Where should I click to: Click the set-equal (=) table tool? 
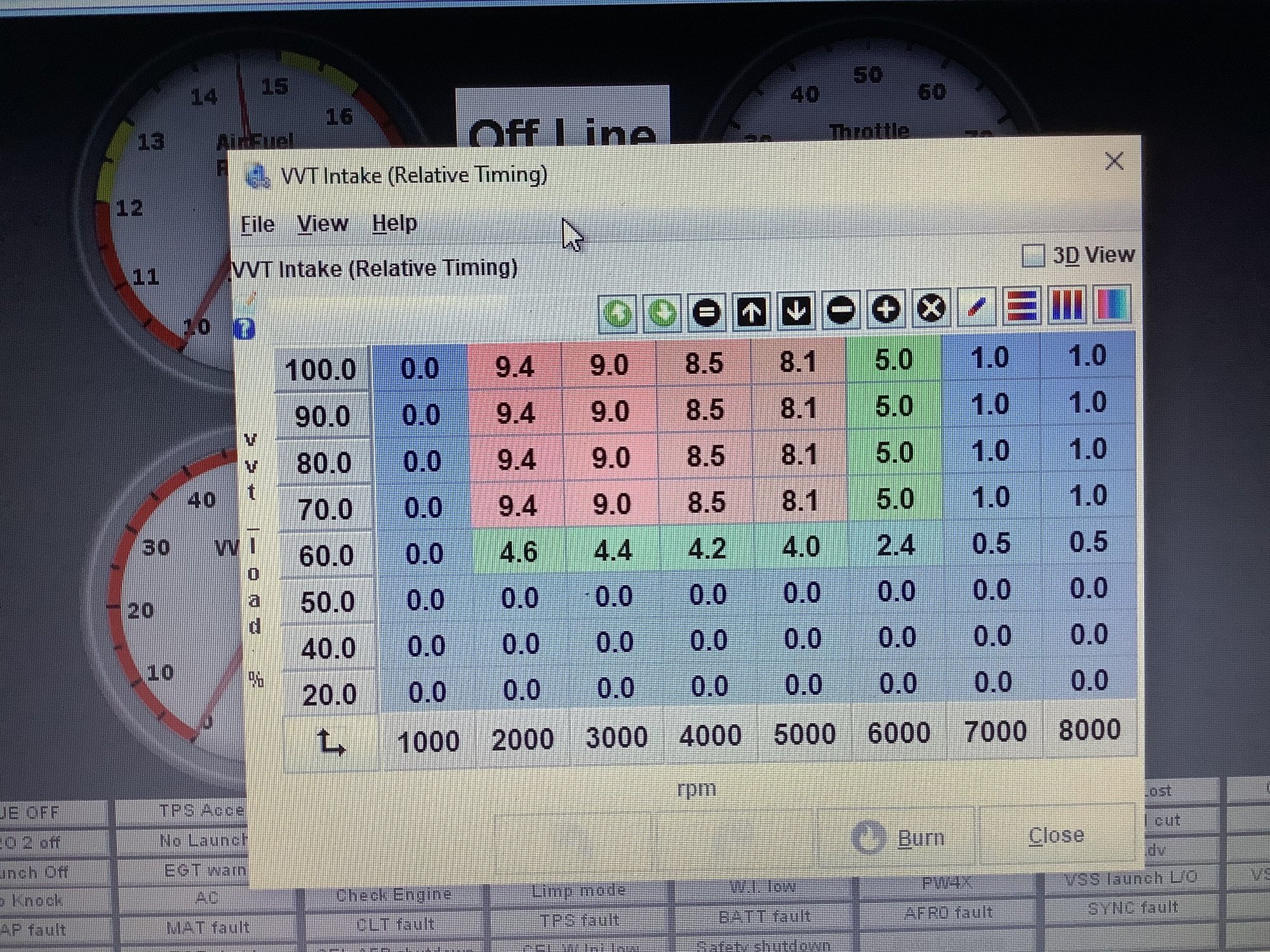tap(706, 312)
